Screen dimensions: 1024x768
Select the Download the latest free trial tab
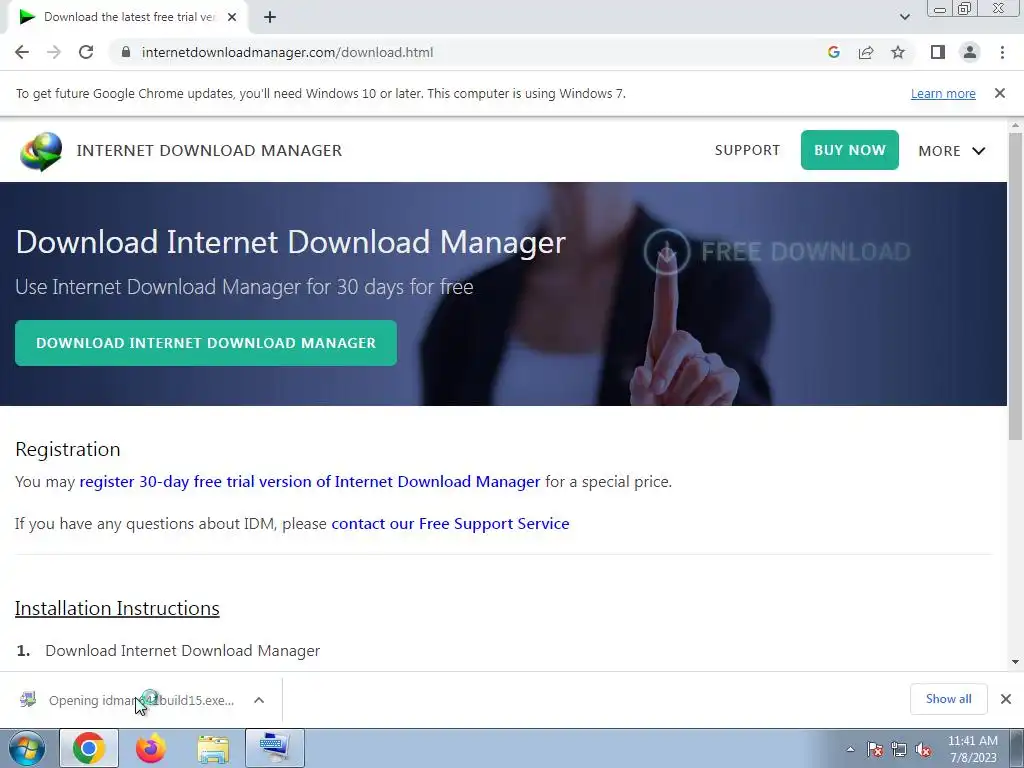128,17
